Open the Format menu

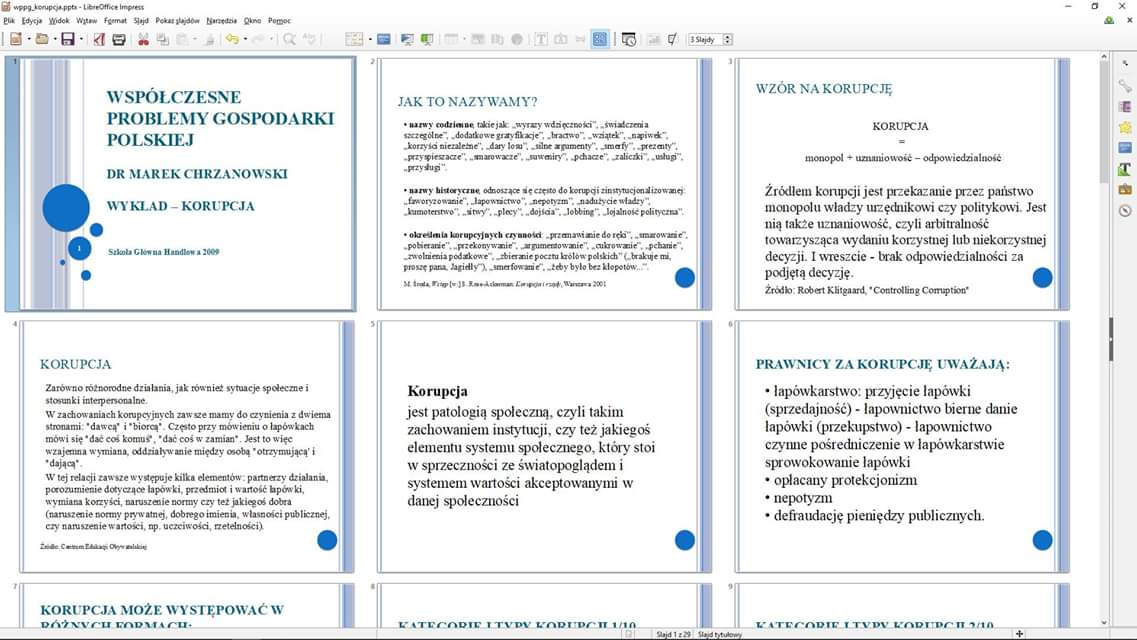click(x=115, y=20)
